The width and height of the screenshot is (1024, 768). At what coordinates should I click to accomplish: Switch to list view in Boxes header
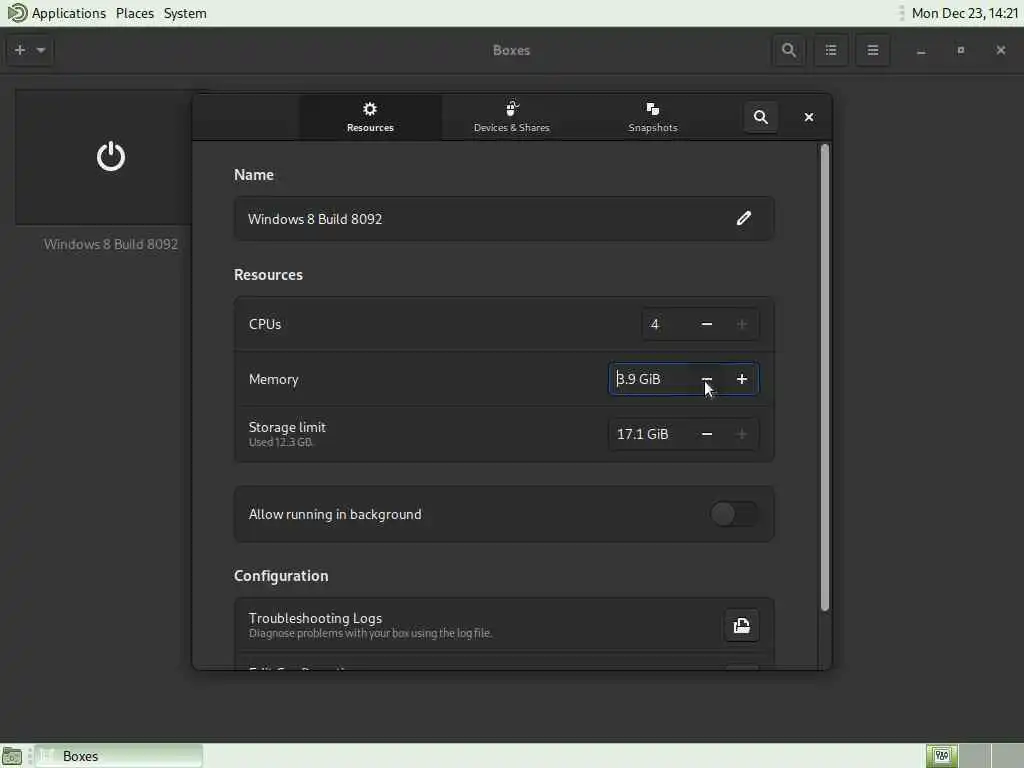coord(831,50)
